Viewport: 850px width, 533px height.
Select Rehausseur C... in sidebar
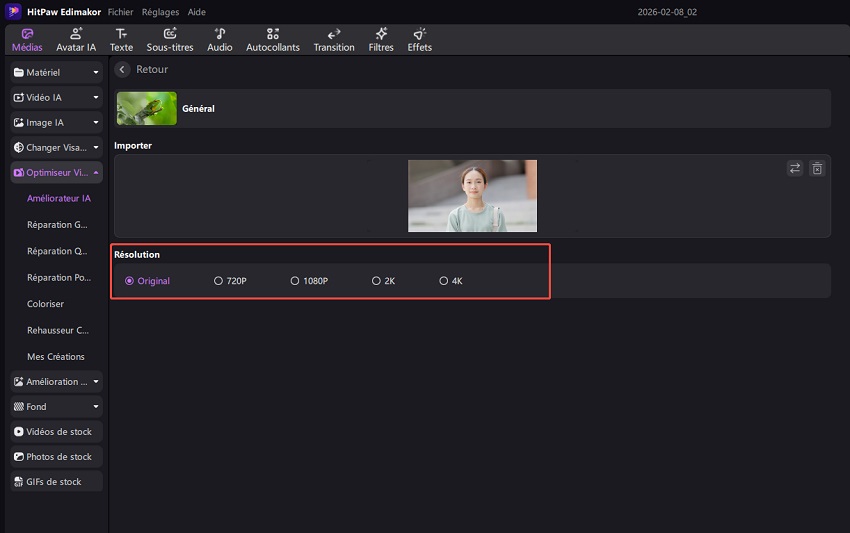click(58, 330)
